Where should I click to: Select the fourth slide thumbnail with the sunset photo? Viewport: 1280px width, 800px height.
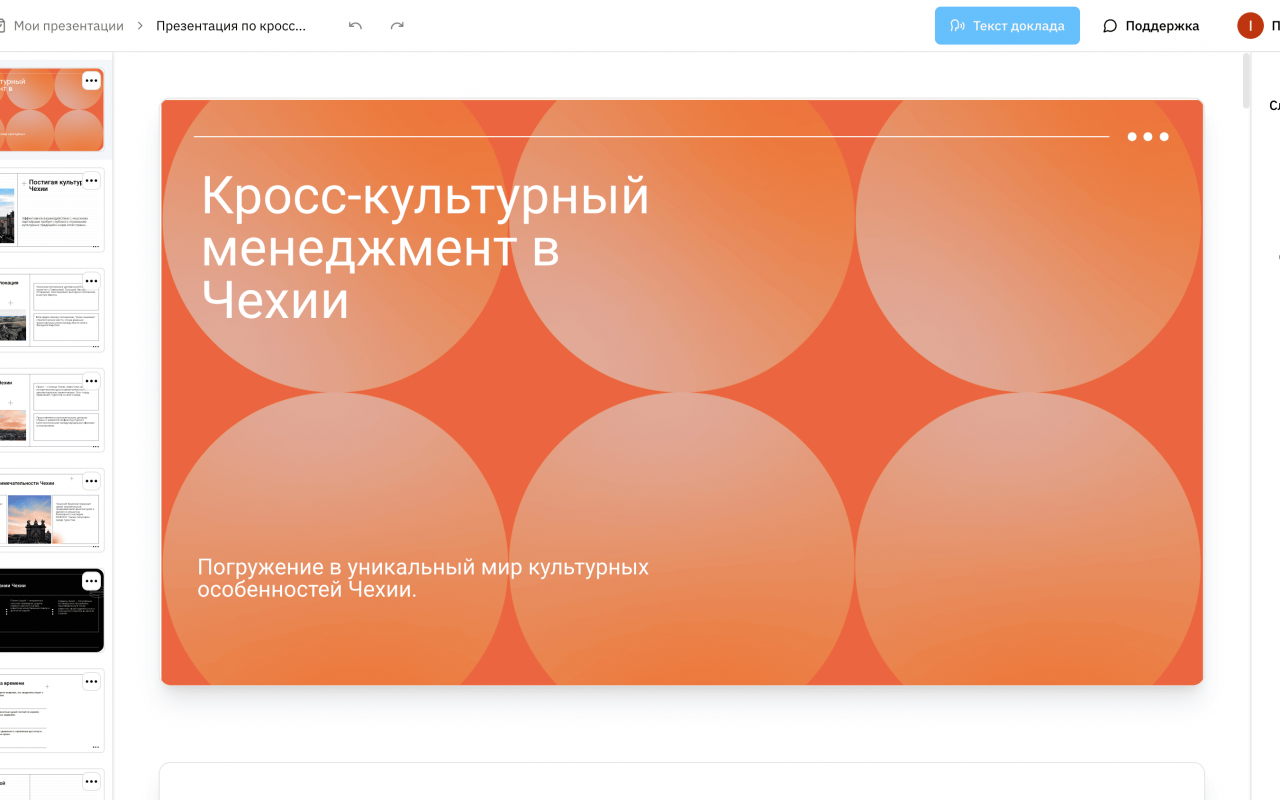point(52,410)
